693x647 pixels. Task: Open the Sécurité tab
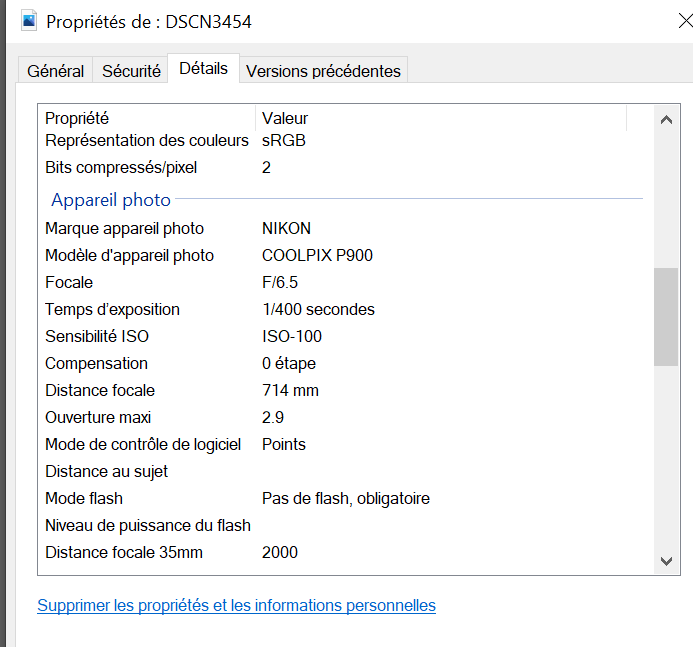(131, 71)
